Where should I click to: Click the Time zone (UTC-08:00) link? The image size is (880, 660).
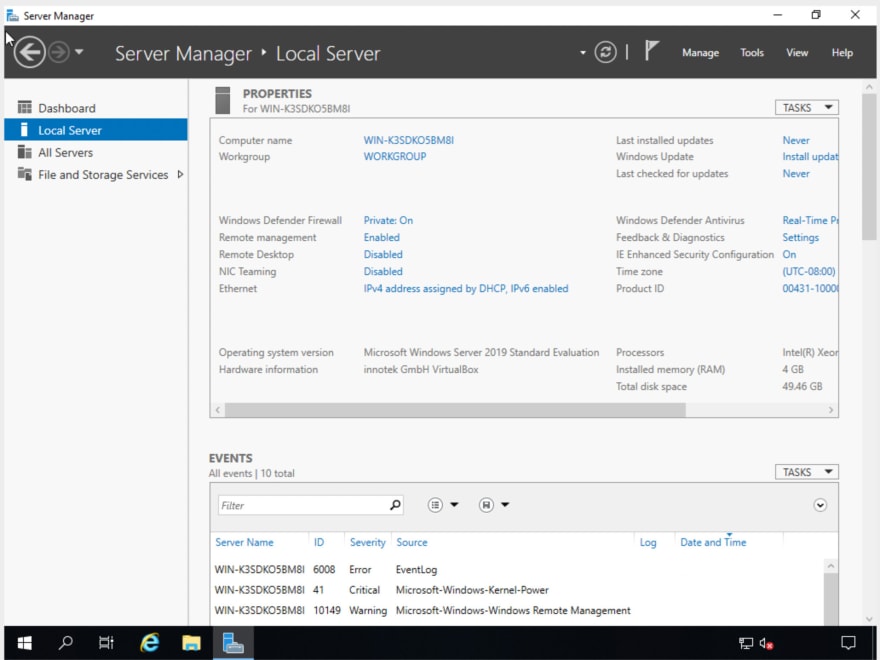[809, 271]
